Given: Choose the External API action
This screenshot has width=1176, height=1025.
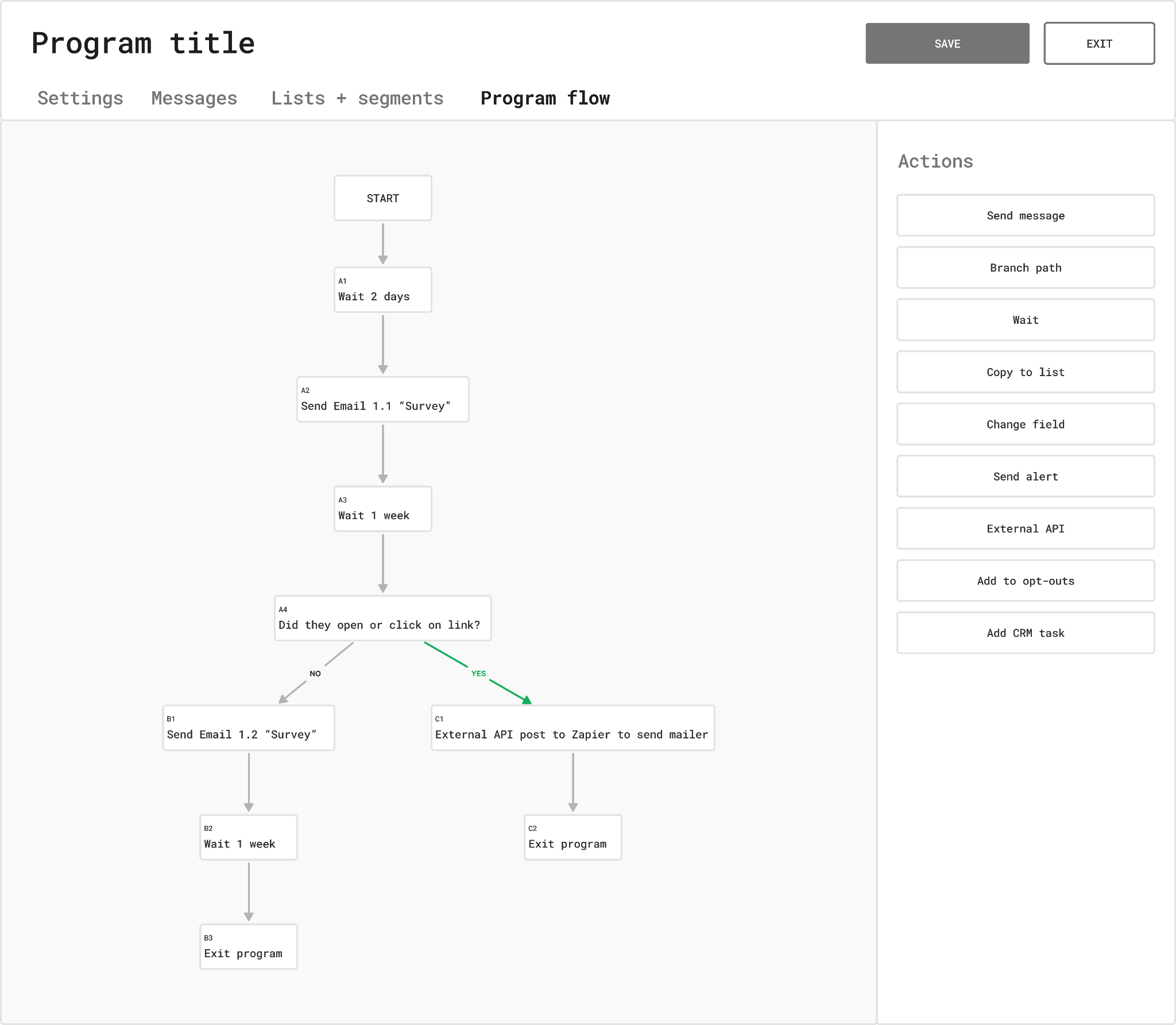Looking at the screenshot, I should coord(1025,529).
